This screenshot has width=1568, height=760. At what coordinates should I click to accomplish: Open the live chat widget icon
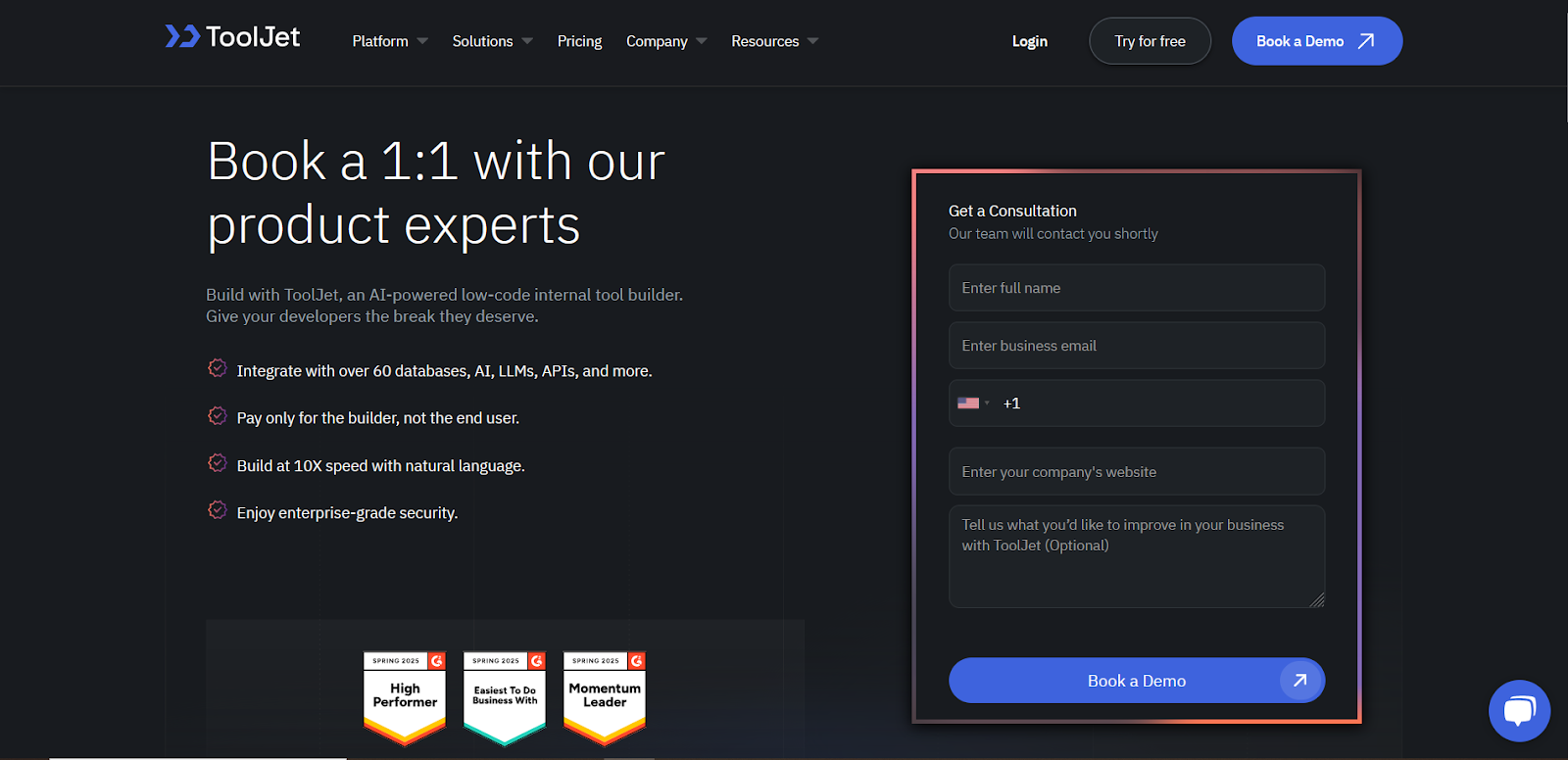[x=1519, y=711]
